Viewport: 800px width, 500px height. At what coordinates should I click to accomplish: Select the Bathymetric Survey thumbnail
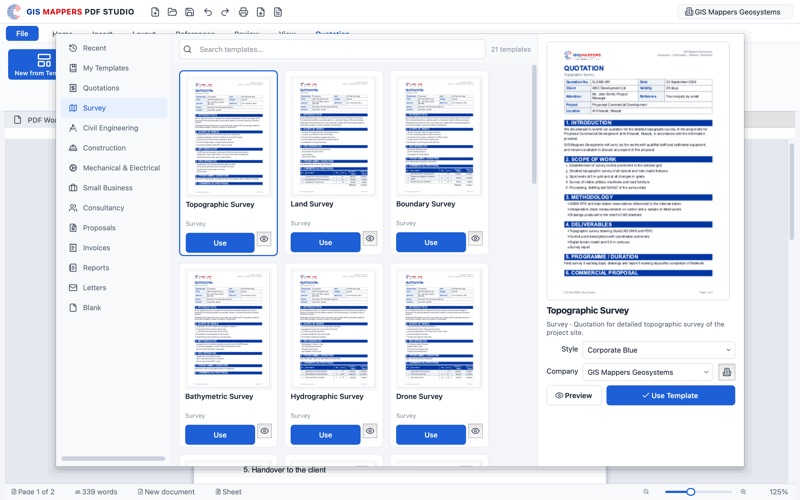(x=229, y=329)
